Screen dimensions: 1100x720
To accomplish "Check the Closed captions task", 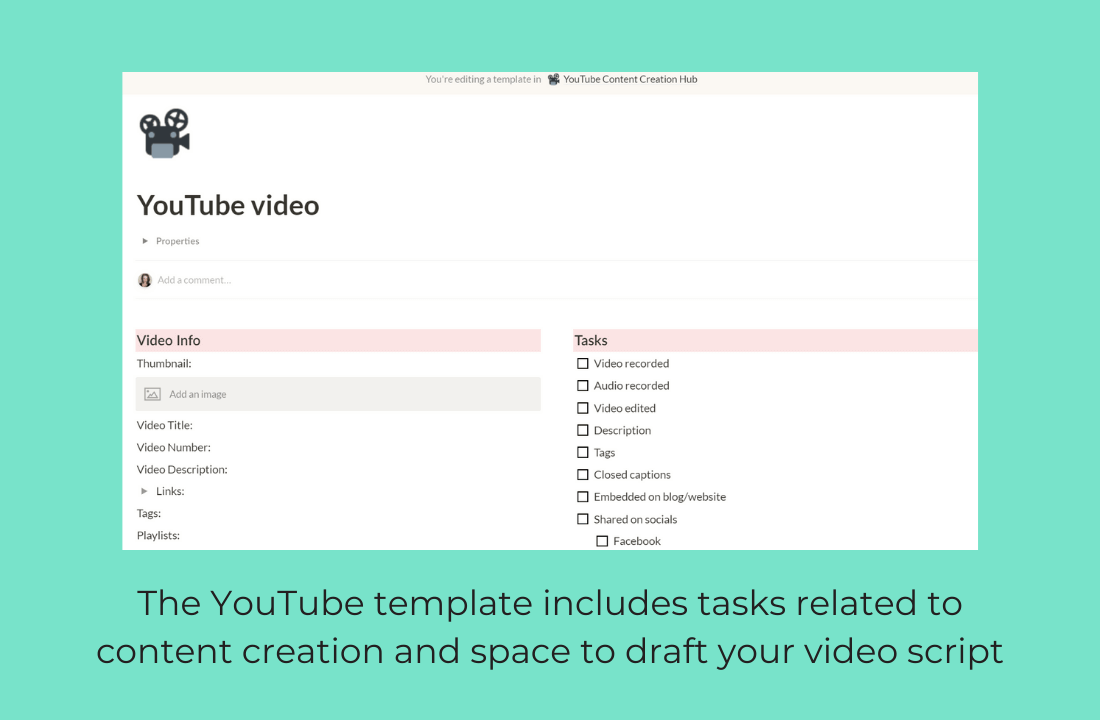I will [583, 474].
